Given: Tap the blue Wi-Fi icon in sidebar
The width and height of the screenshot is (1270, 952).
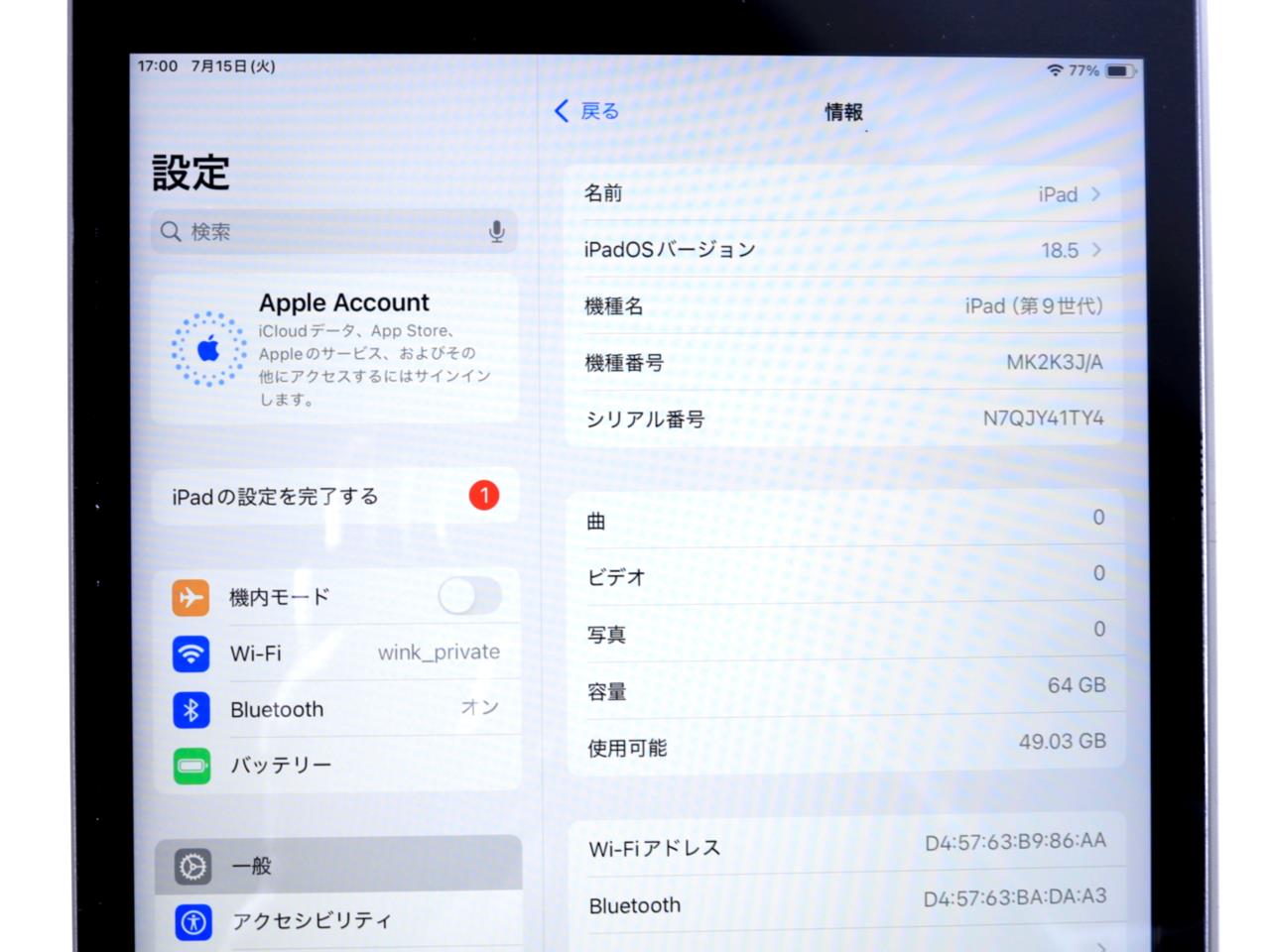Looking at the screenshot, I should pos(191,654).
